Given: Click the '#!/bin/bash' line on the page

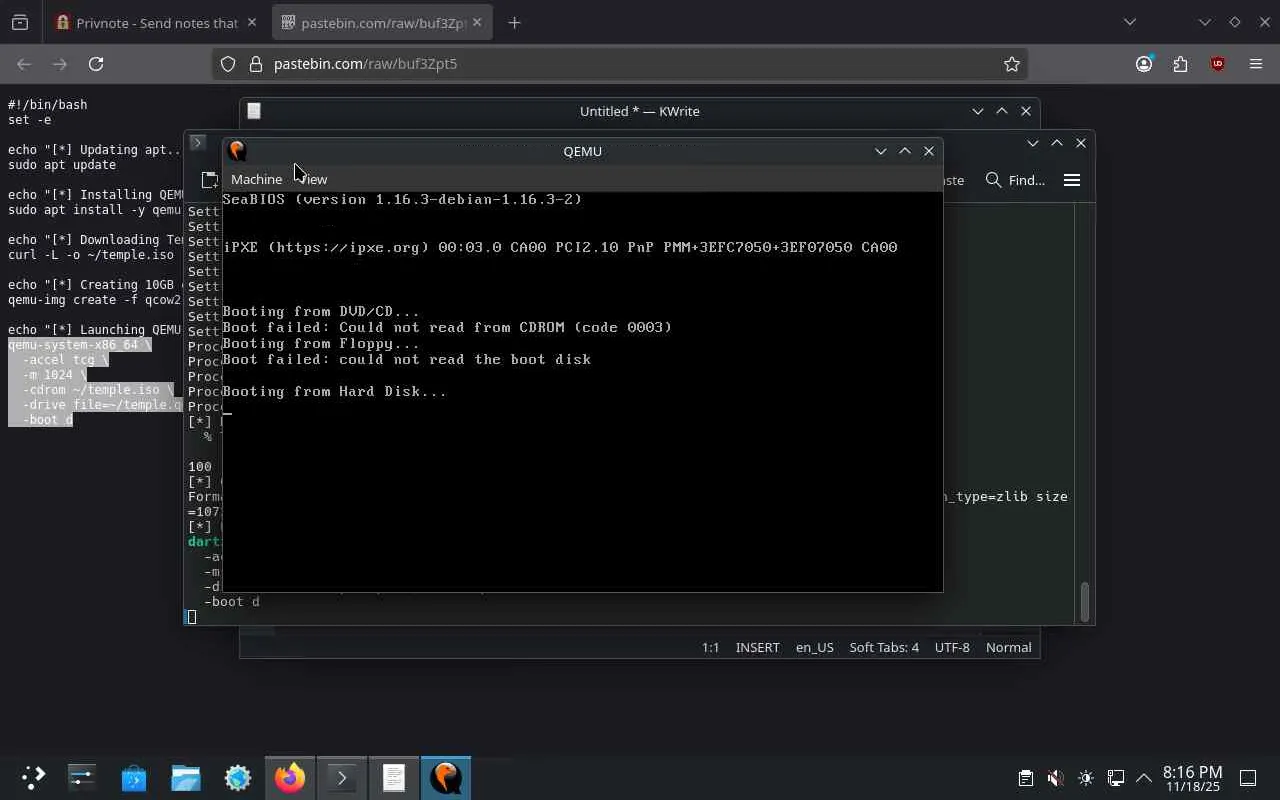Looking at the screenshot, I should click(47, 105).
